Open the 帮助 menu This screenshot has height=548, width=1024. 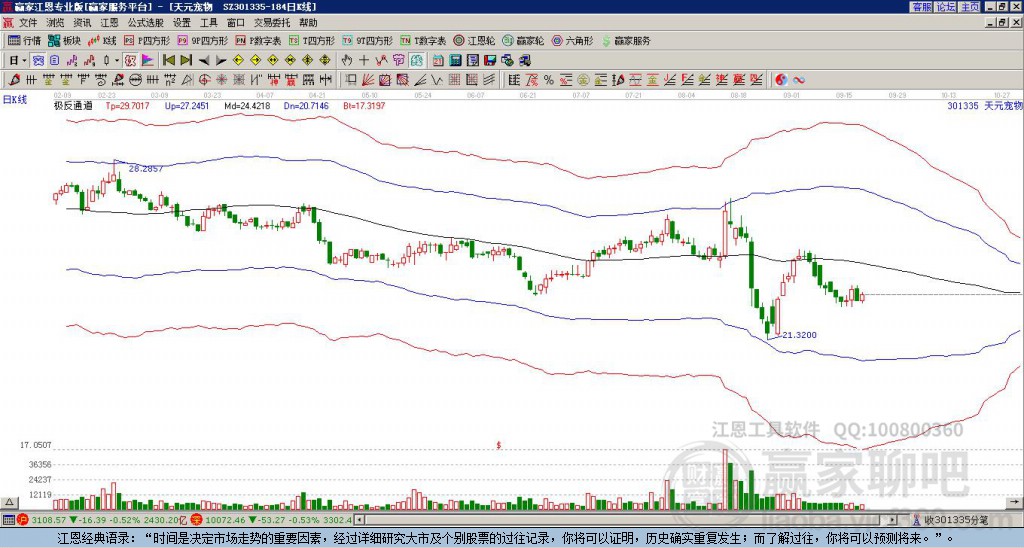click(x=308, y=23)
